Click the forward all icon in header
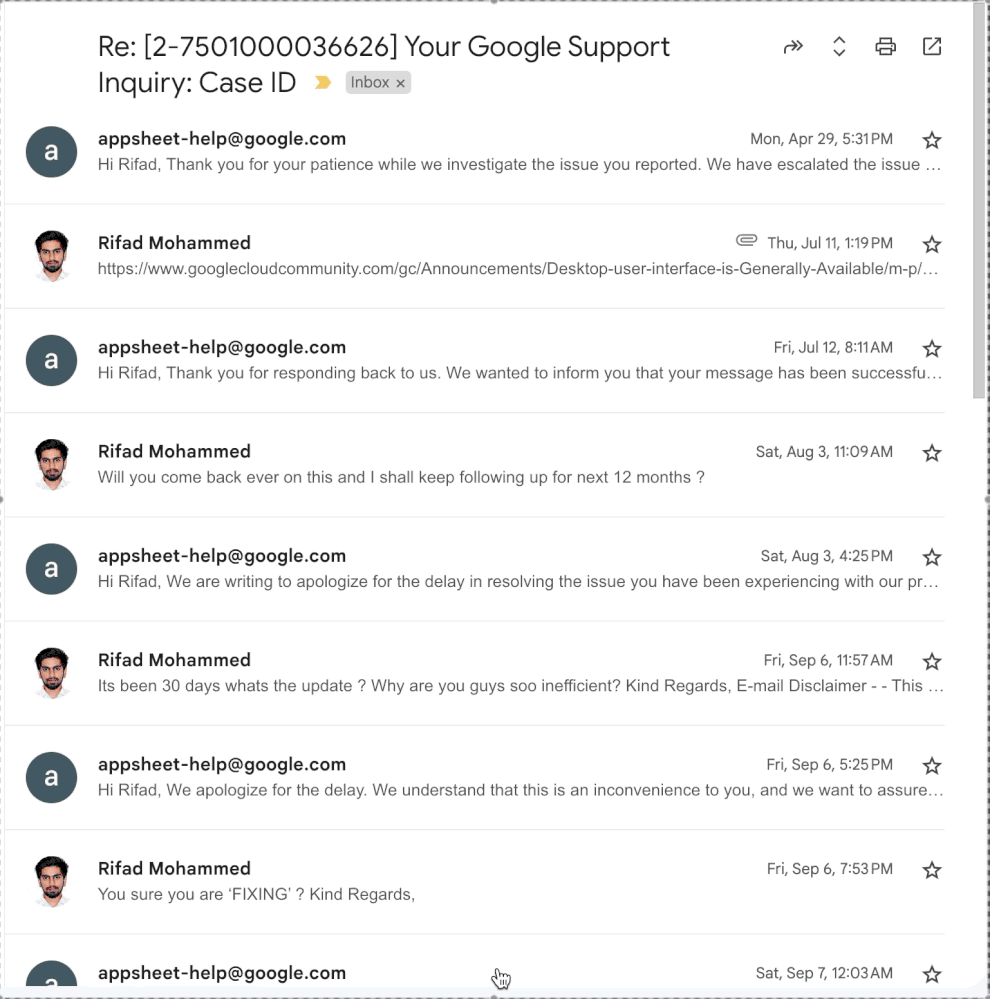The height and width of the screenshot is (999, 990). 793,47
